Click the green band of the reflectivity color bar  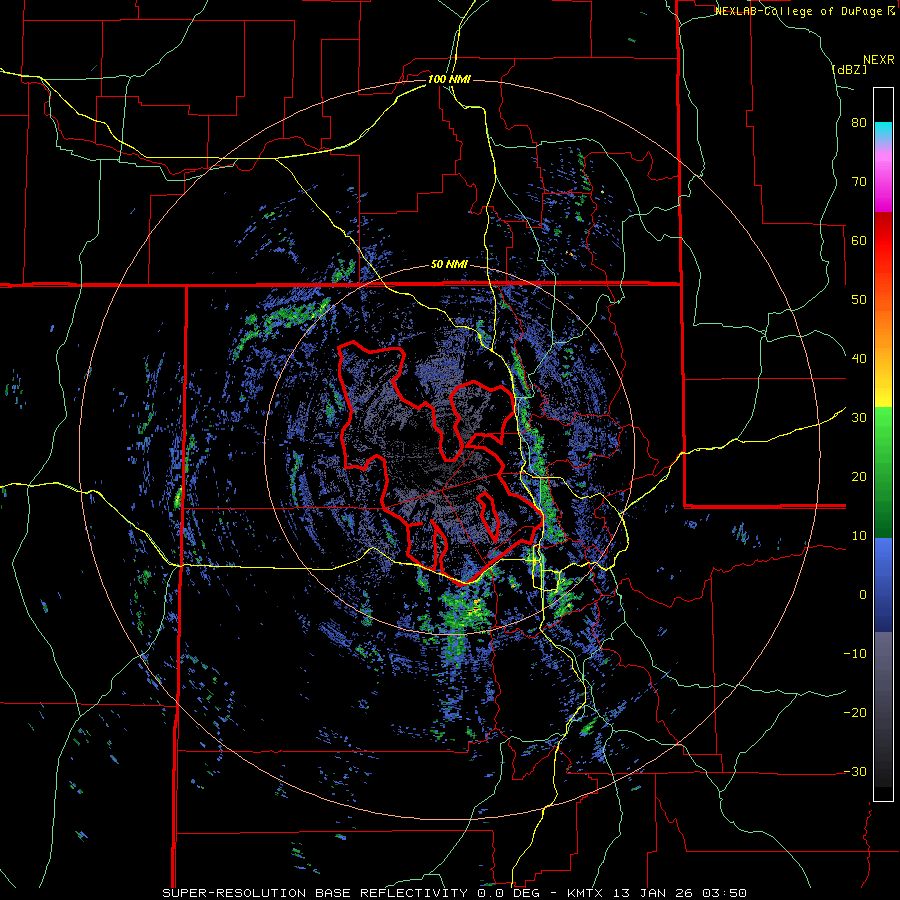(x=883, y=472)
